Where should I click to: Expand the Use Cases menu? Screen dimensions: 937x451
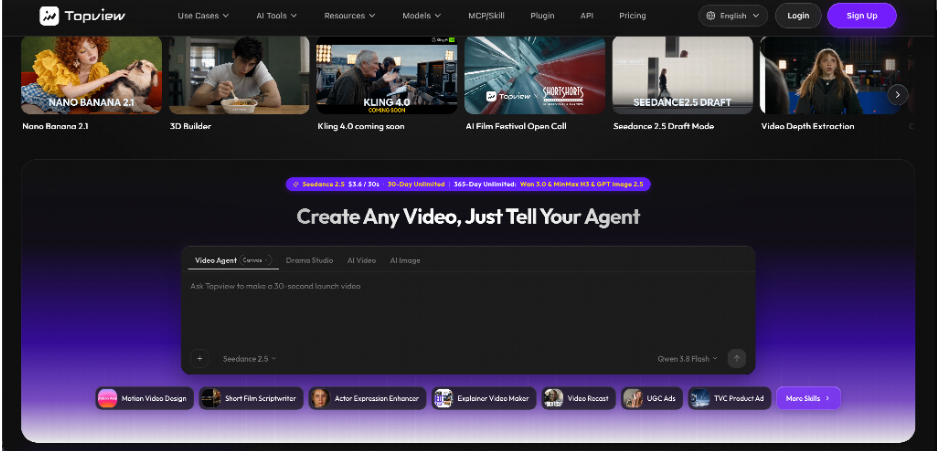tap(203, 16)
